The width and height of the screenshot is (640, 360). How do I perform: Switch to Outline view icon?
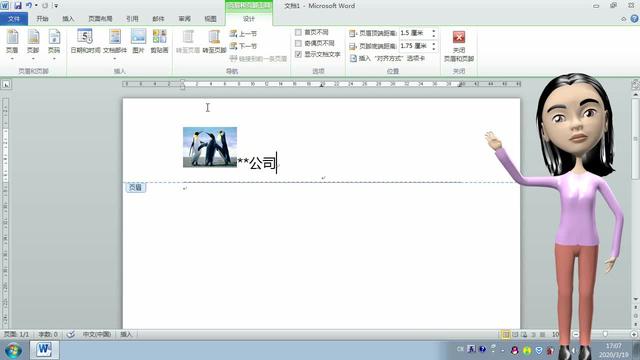(533, 334)
